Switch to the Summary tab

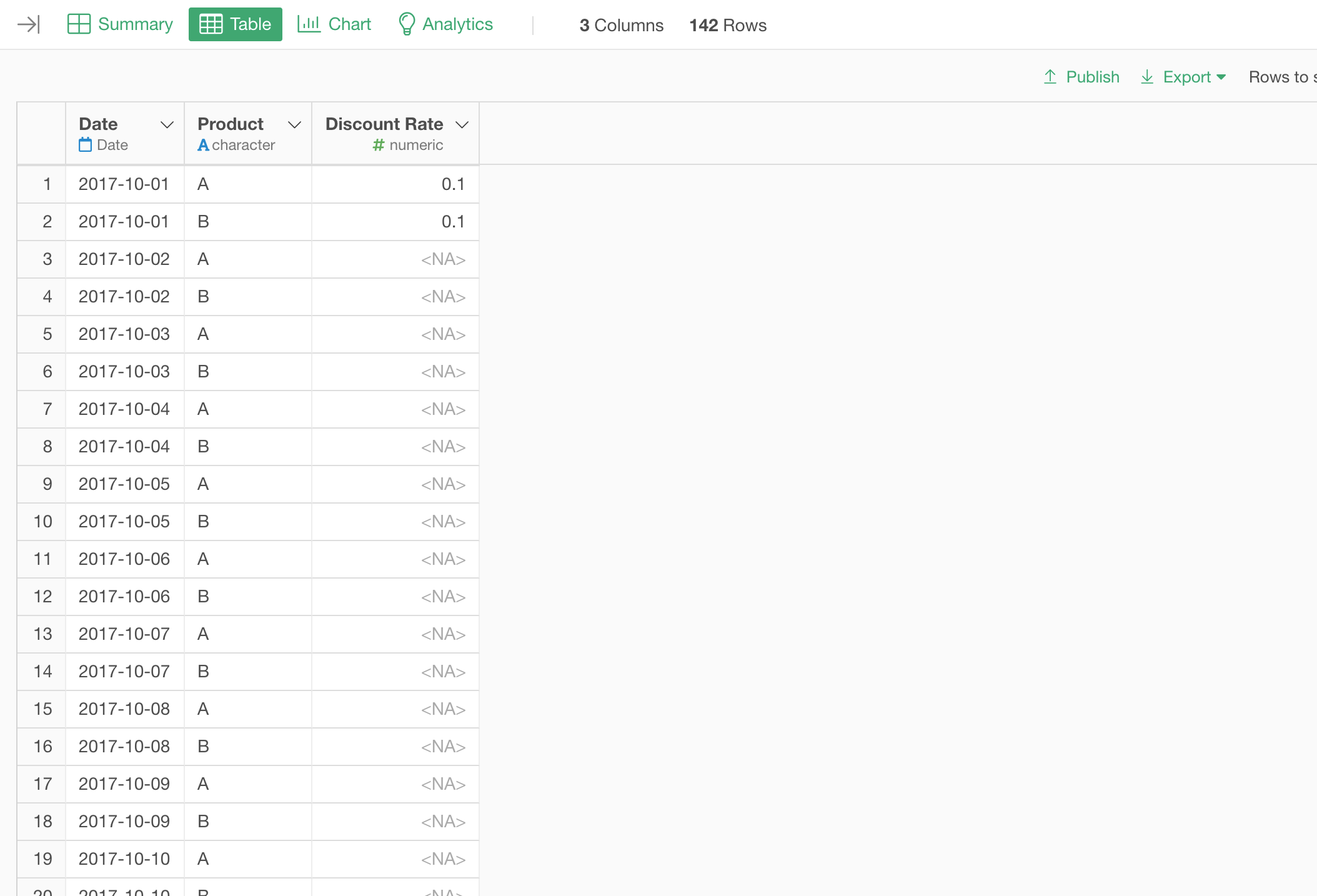[135, 24]
